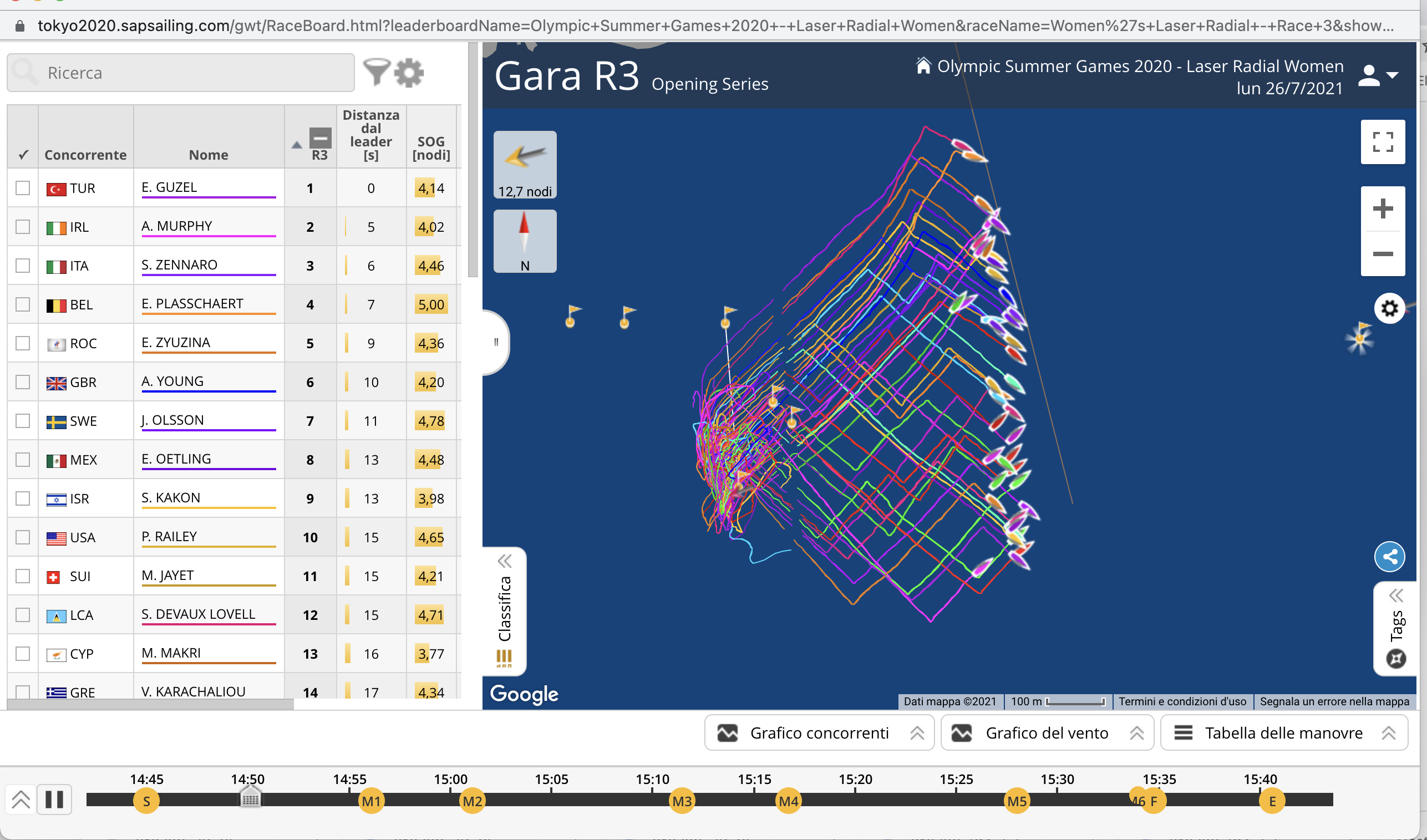Image resolution: width=1427 pixels, height=840 pixels.
Task: Click the north compass indicator
Action: [525, 241]
